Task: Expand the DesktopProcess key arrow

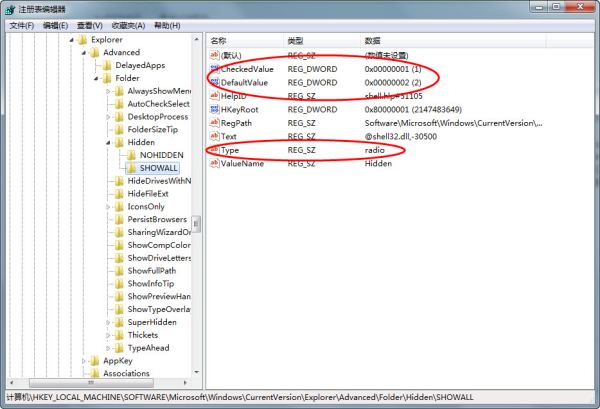Action: point(108,117)
